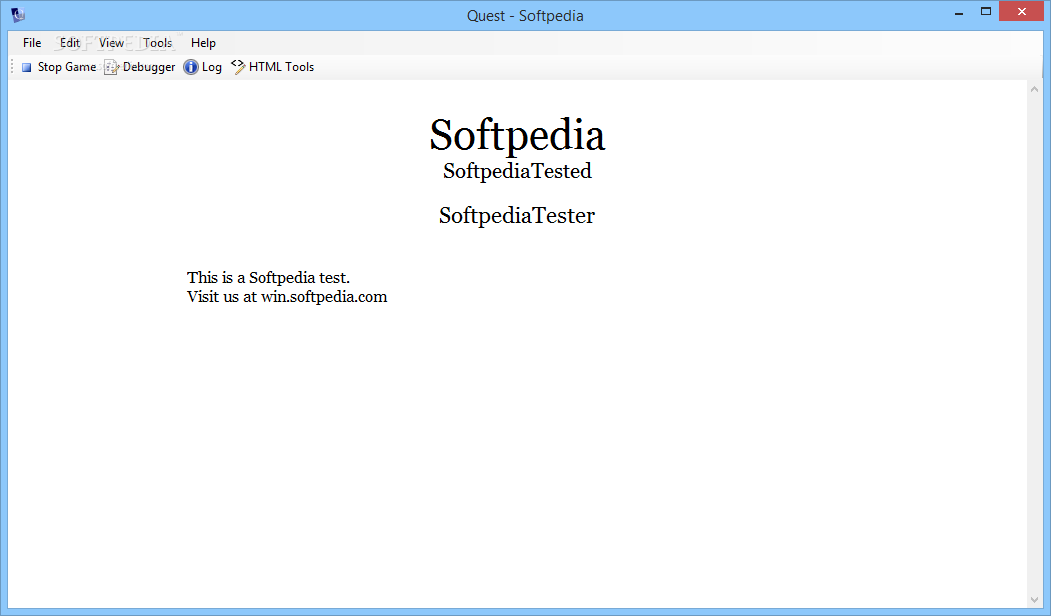
Task: Click the Stop Game label
Action: (67, 67)
